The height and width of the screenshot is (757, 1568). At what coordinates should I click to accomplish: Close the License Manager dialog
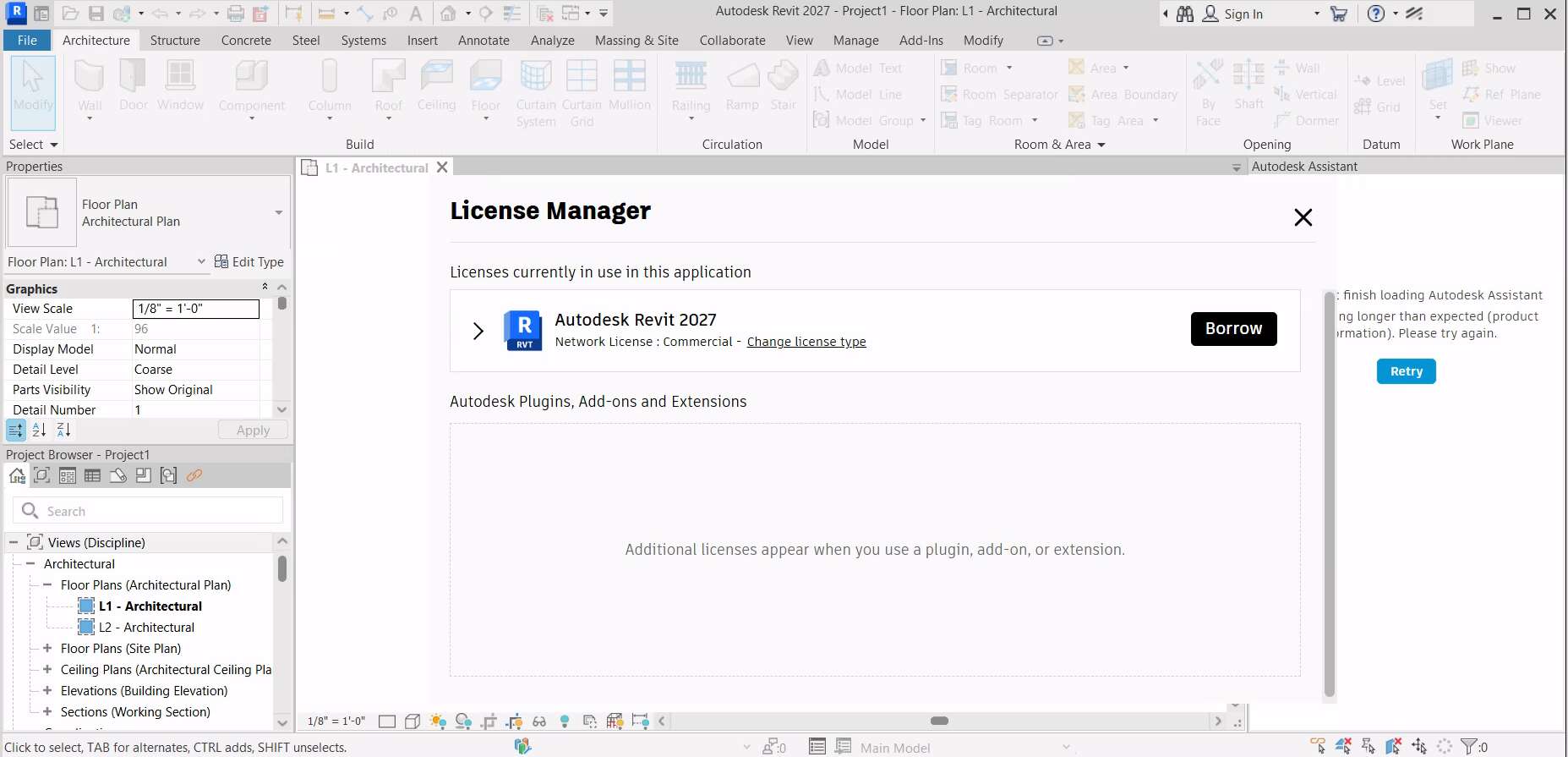pyautogui.click(x=1303, y=217)
